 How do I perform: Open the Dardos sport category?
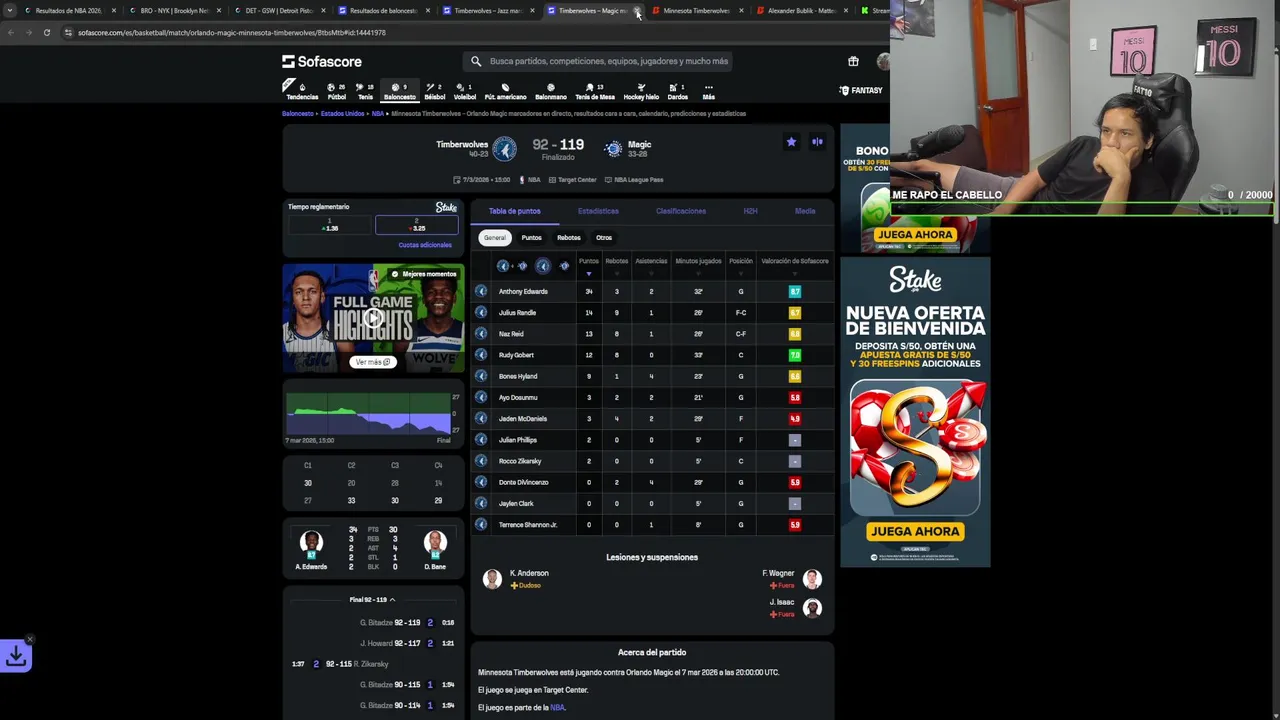[x=677, y=91]
